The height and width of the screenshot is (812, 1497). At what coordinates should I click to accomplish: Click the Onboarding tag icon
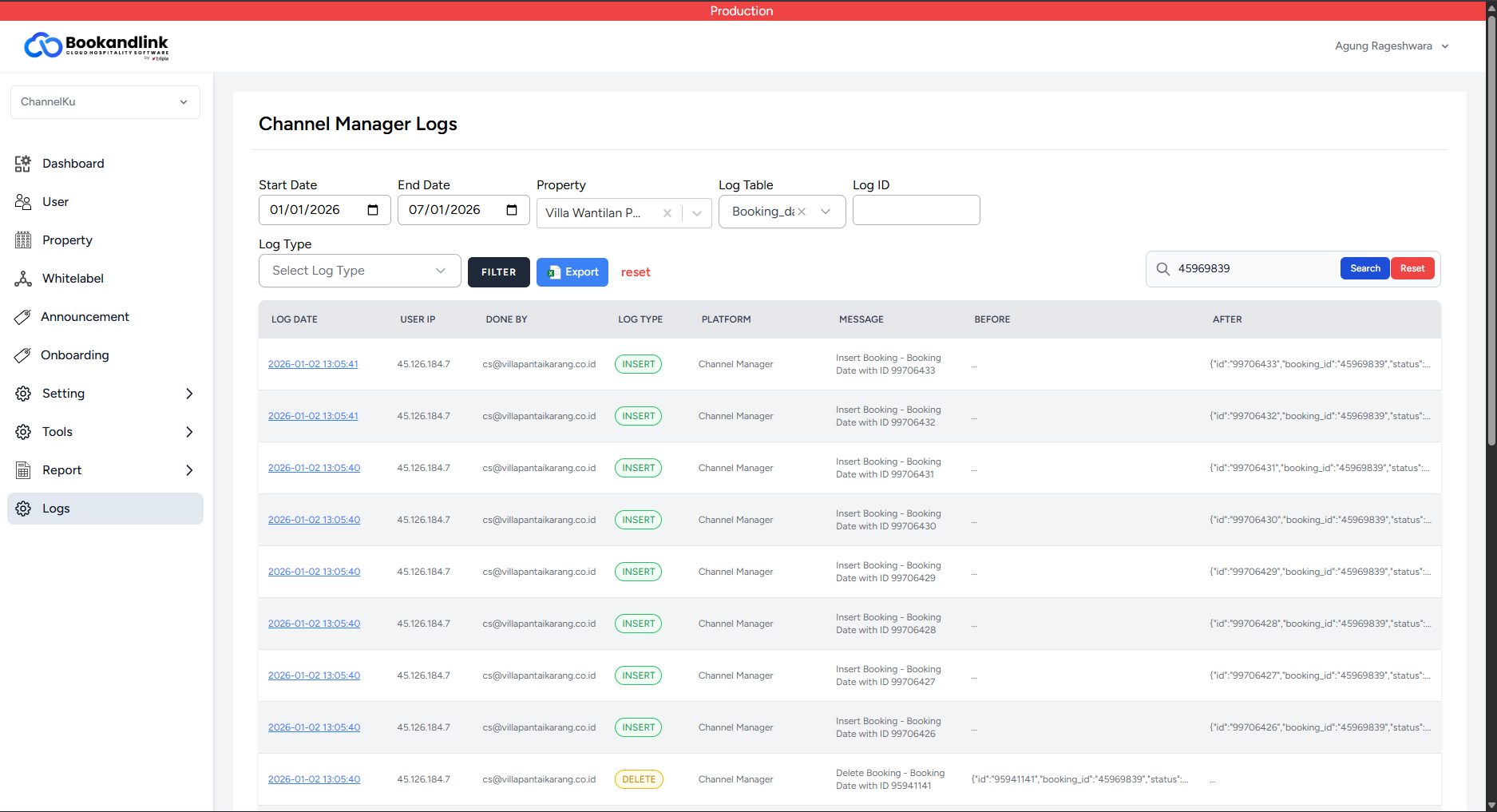pos(22,355)
